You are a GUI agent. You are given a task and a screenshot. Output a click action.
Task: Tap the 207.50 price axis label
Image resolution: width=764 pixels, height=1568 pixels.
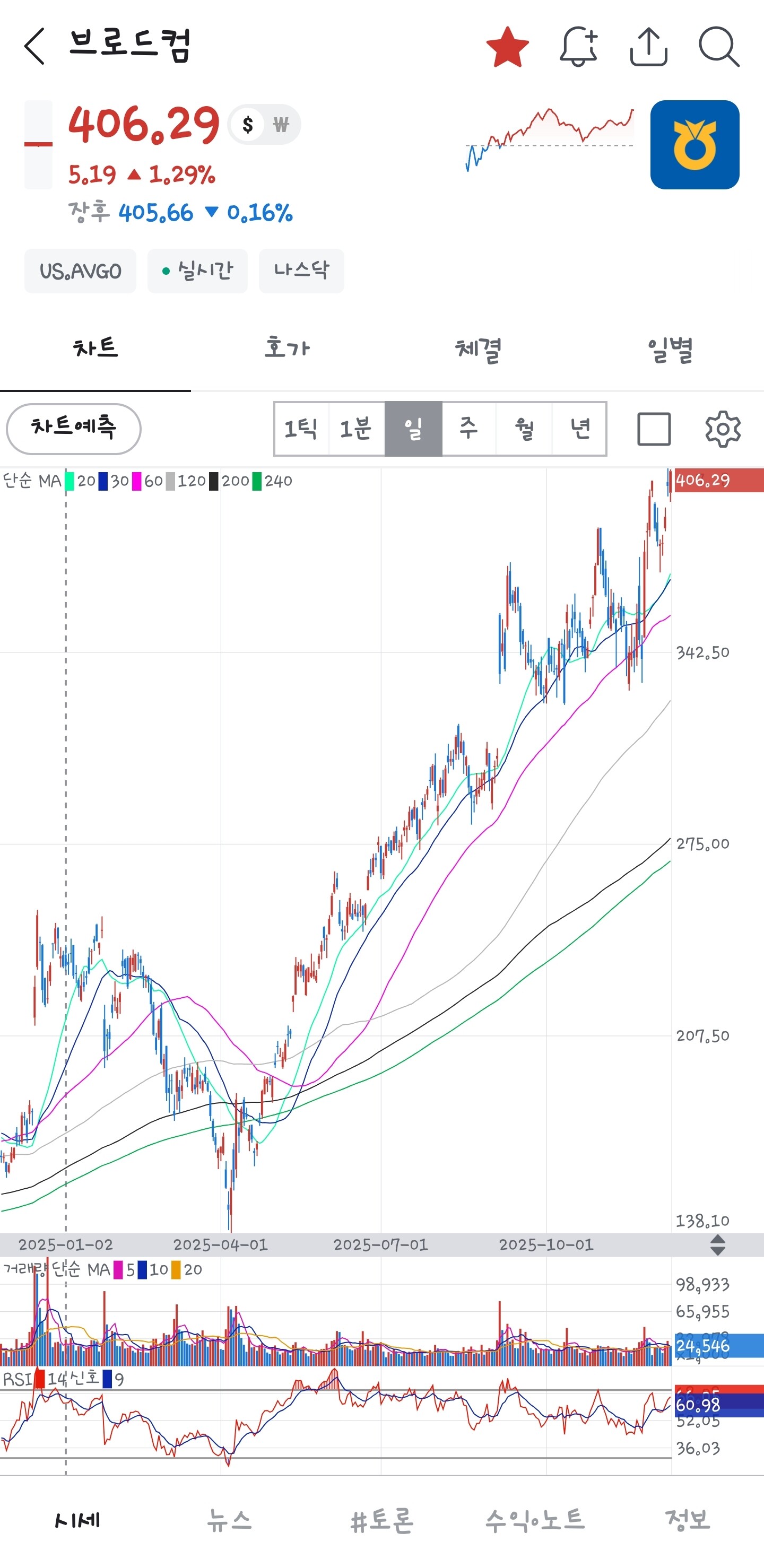[703, 1035]
